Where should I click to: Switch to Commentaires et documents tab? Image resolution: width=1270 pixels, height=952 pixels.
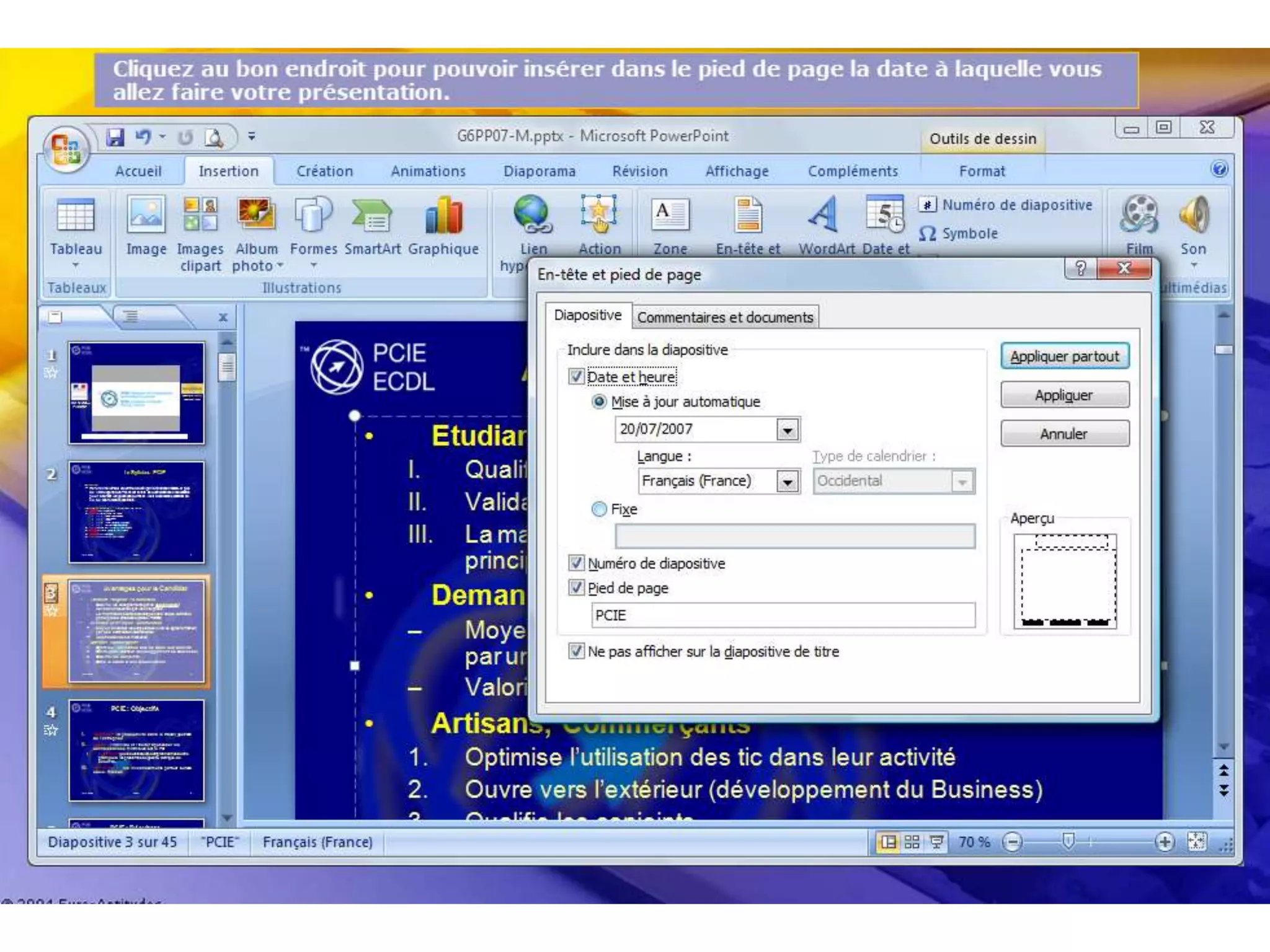(725, 317)
